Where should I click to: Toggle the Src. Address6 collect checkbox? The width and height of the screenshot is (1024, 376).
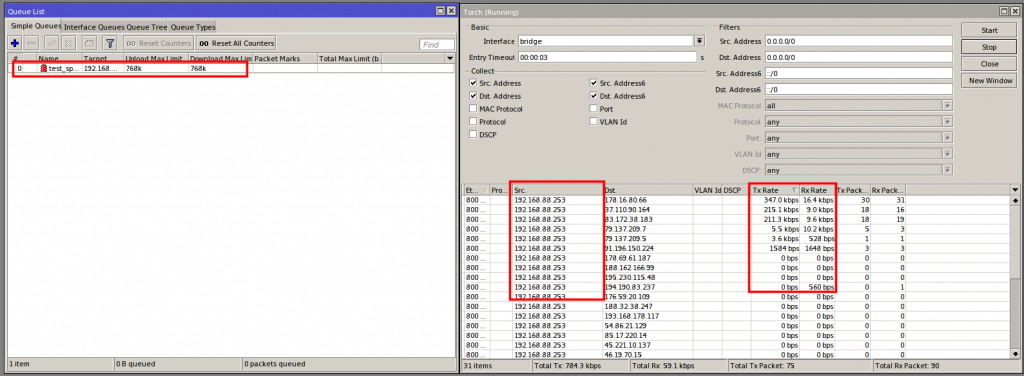[x=593, y=84]
